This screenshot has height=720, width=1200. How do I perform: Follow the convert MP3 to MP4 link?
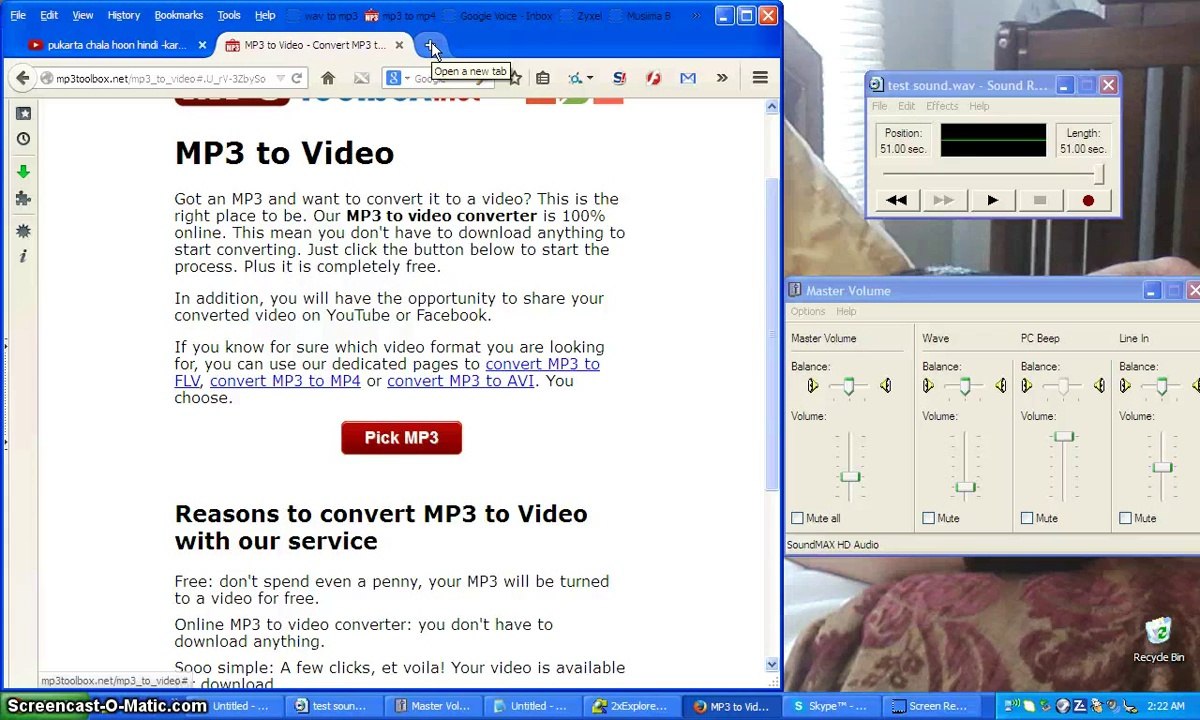(x=285, y=381)
